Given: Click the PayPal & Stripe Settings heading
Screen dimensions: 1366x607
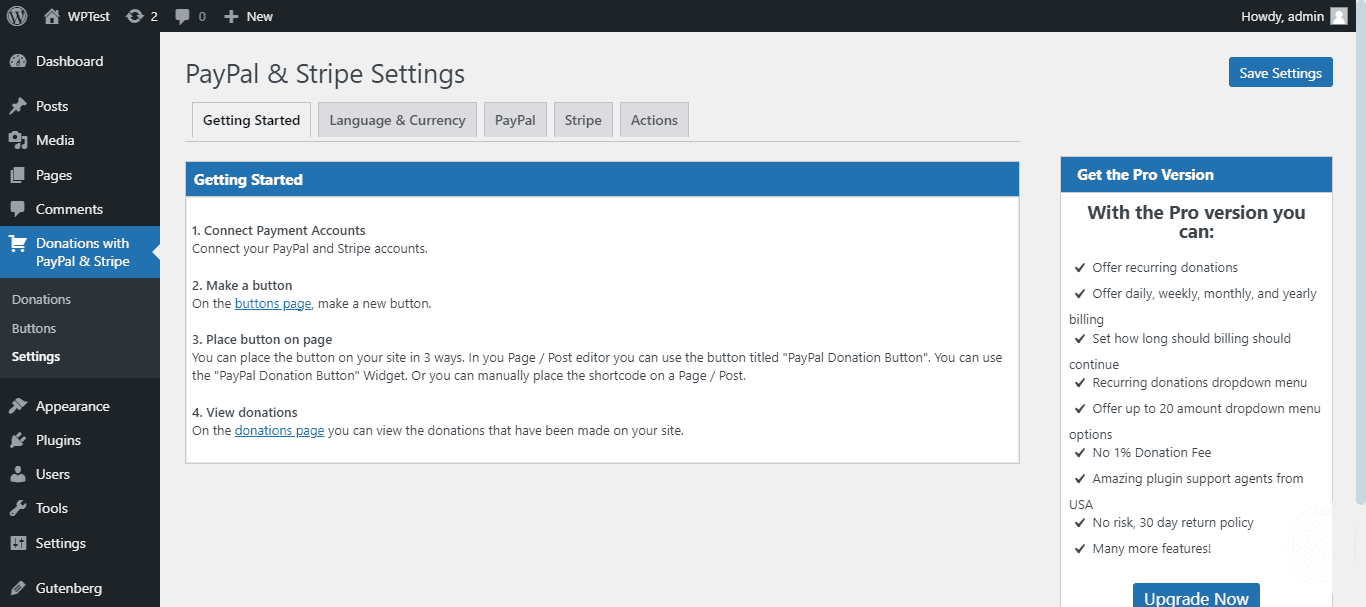Looking at the screenshot, I should point(325,74).
